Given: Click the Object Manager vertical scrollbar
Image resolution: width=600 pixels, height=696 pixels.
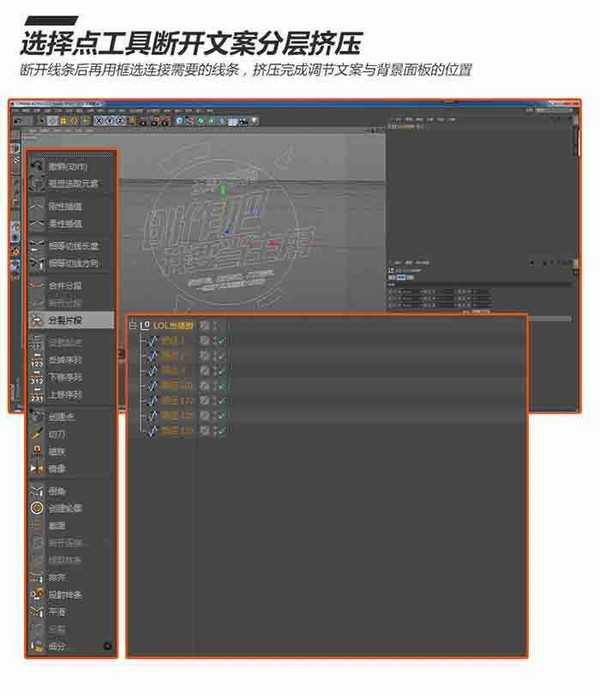Looking at the screenshot, I should [x=576, y=142].
